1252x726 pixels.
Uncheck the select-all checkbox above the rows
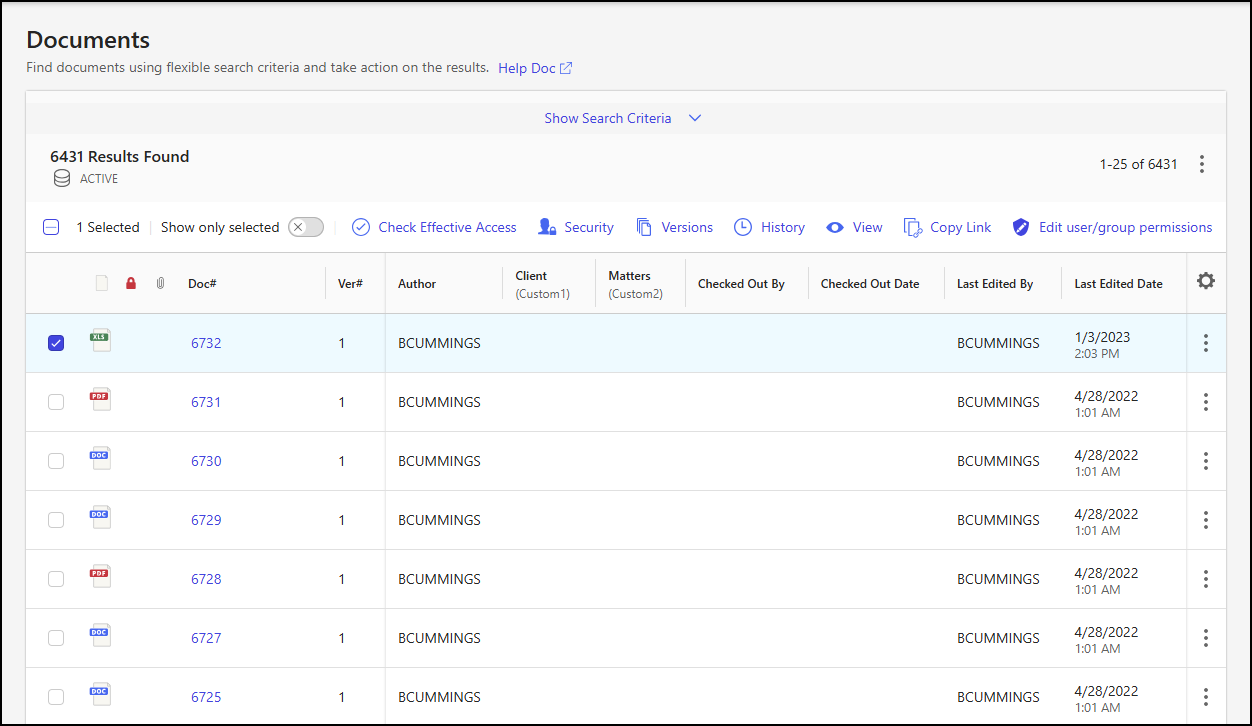(x=51, y=227)
